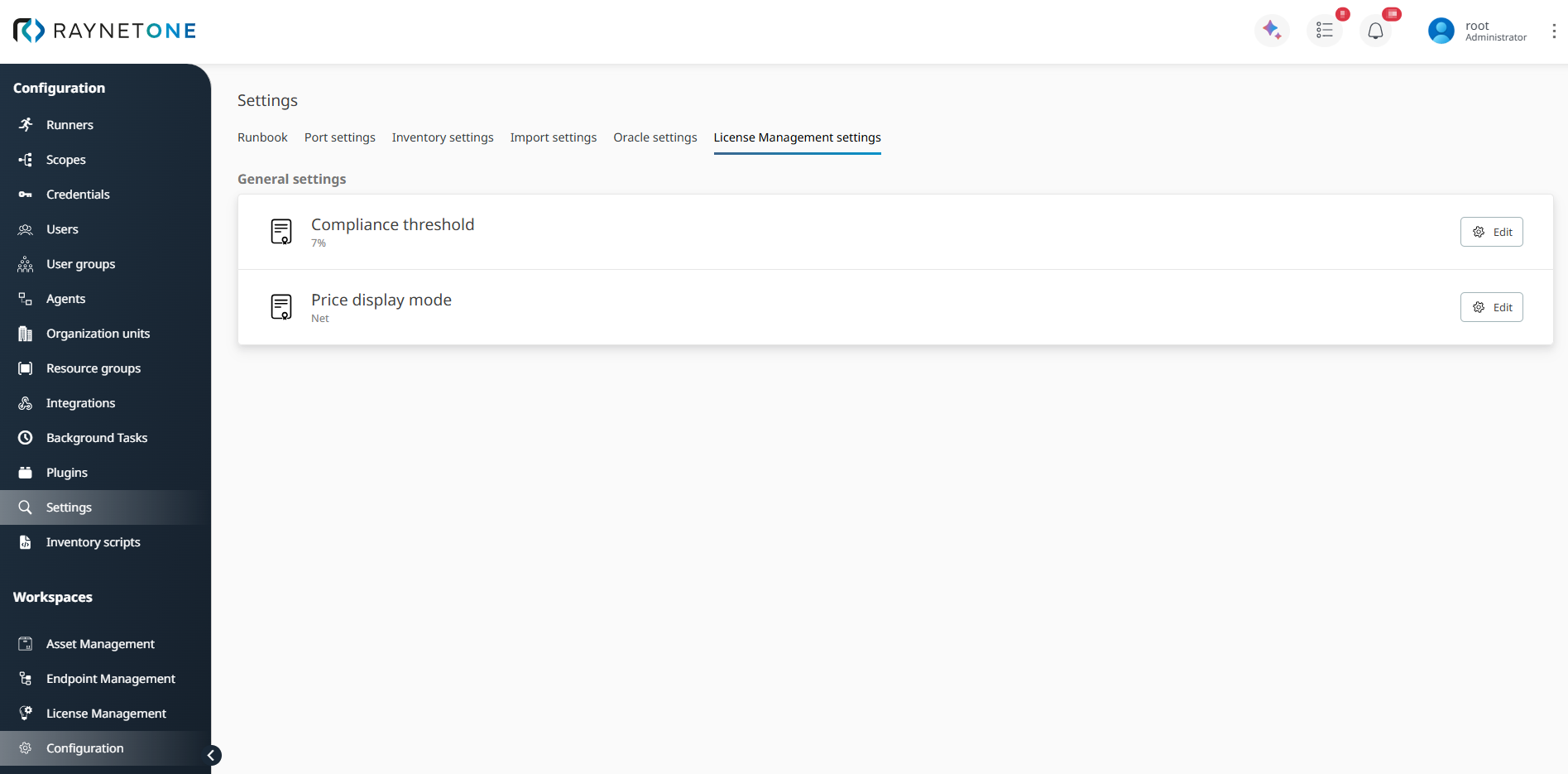
Task: Switch to the Inventory settings tab
Action: click(x=443, y=137)
